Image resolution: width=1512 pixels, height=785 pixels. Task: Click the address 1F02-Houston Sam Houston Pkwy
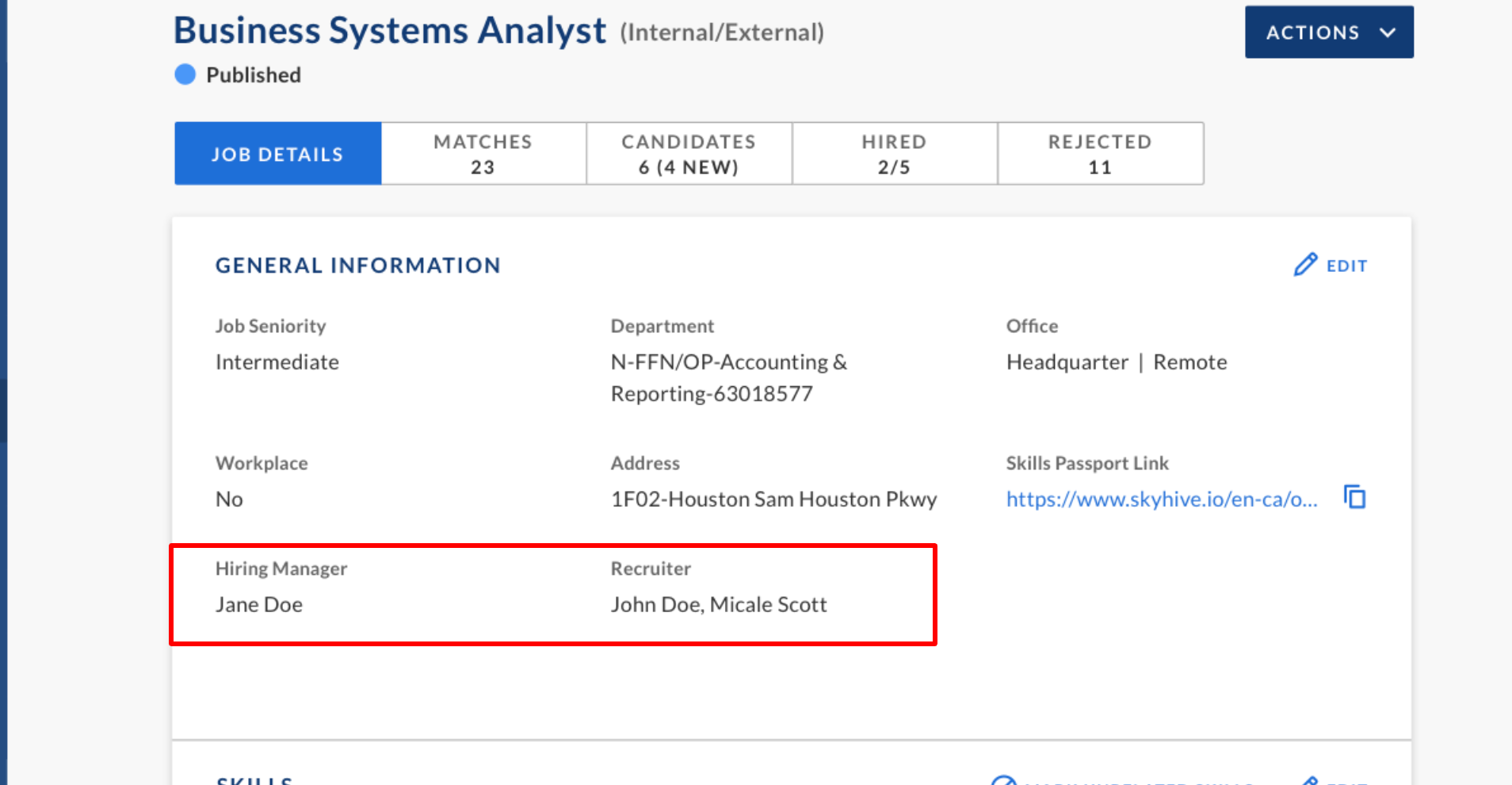tap(773, 500)
